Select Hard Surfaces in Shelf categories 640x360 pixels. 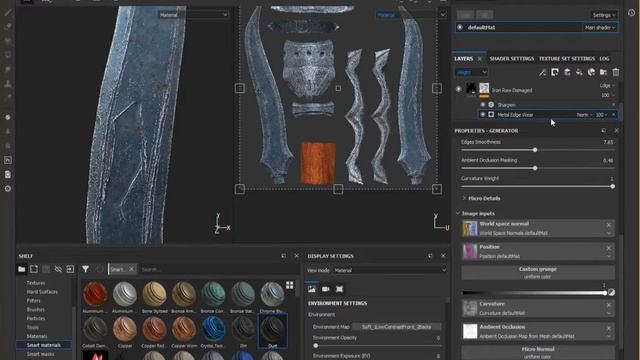click(42, 292)
